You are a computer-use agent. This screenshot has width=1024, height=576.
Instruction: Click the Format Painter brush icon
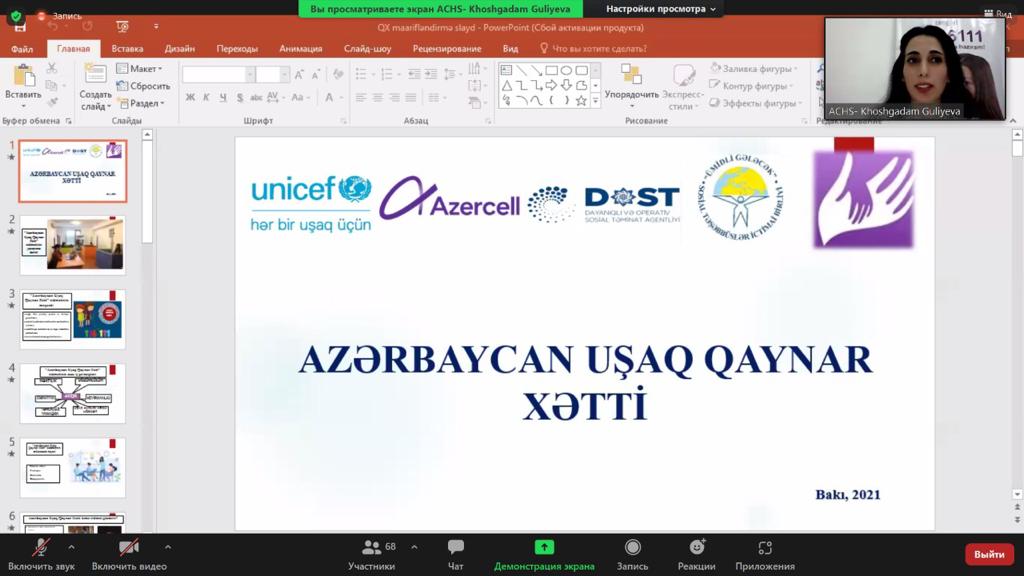(52, 102)
